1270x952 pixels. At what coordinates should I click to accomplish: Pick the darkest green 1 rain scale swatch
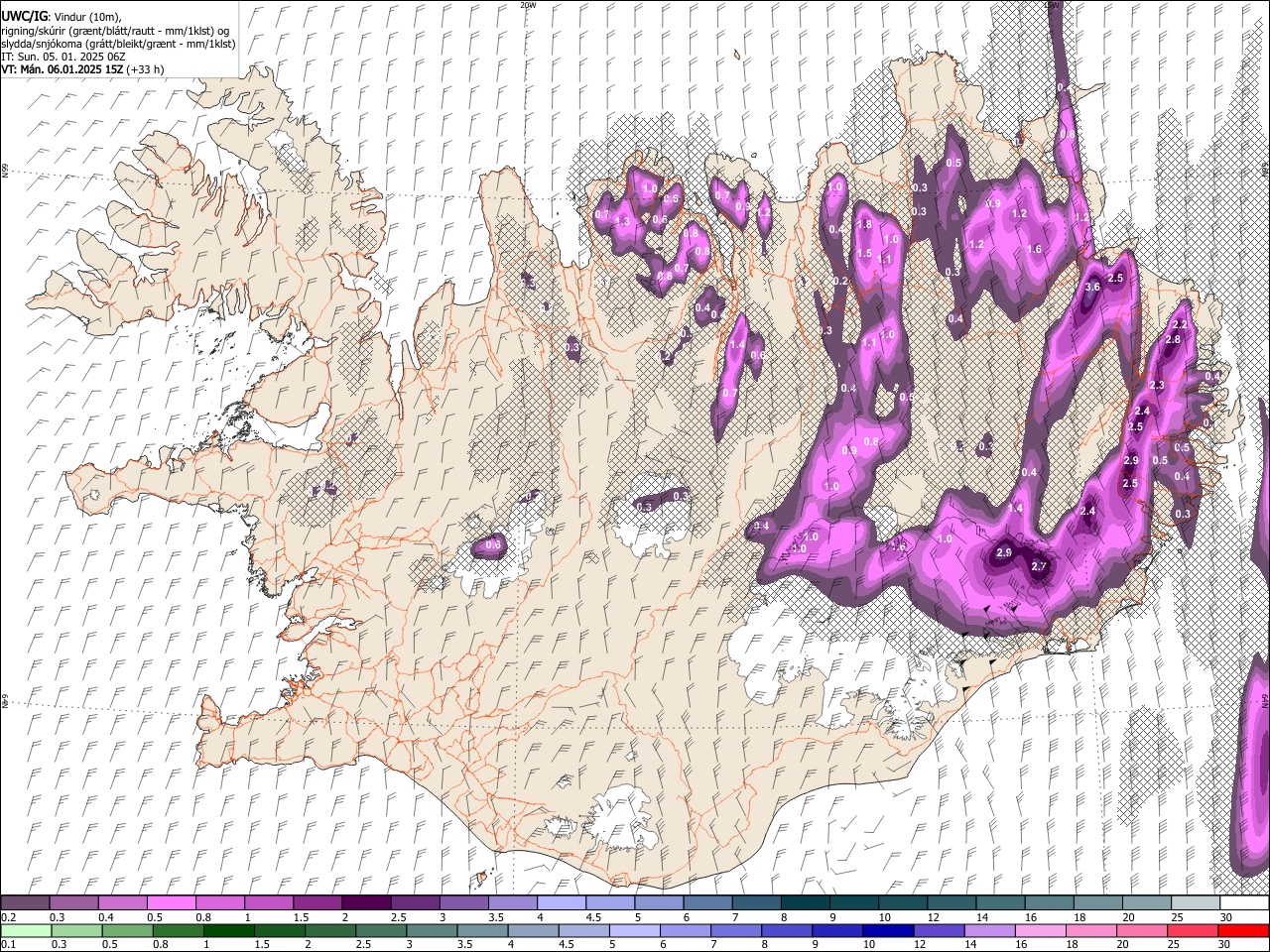[227, 931]
